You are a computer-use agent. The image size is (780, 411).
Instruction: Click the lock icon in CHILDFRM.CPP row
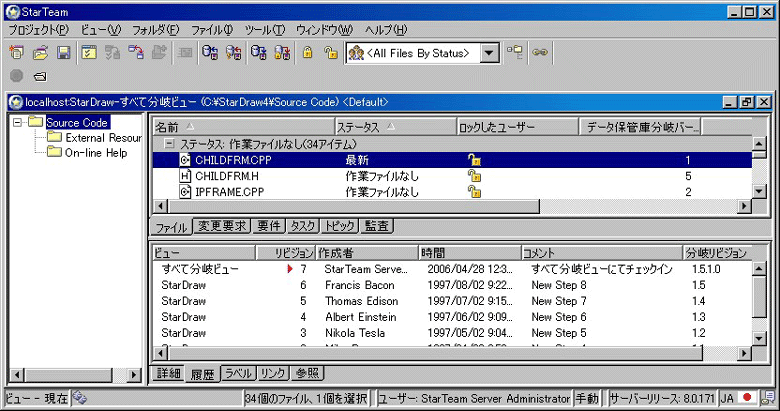(x=474, y=160)
